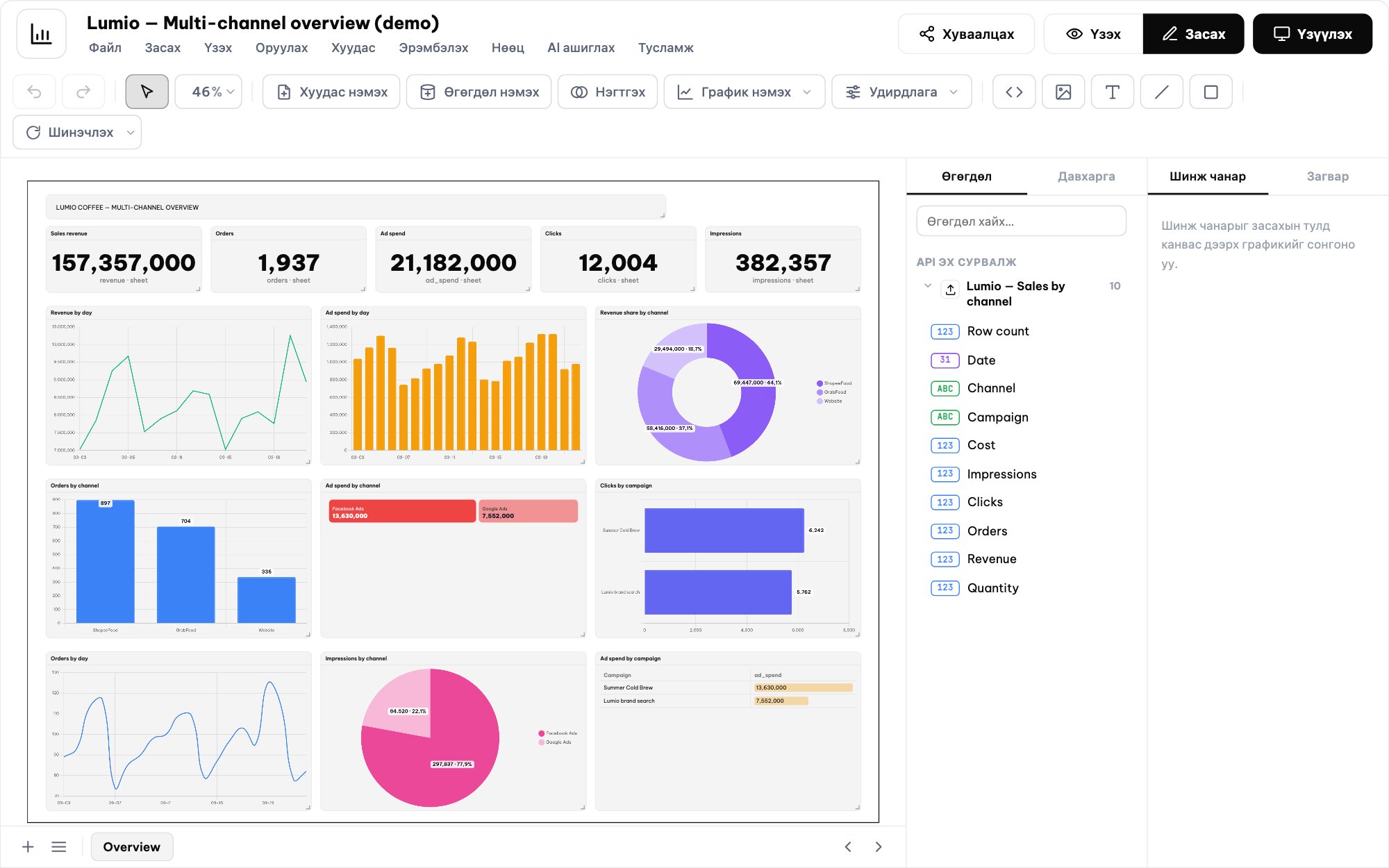Switch to Засах edit mode
The image size is (1389, 868).
[1194, 34]
